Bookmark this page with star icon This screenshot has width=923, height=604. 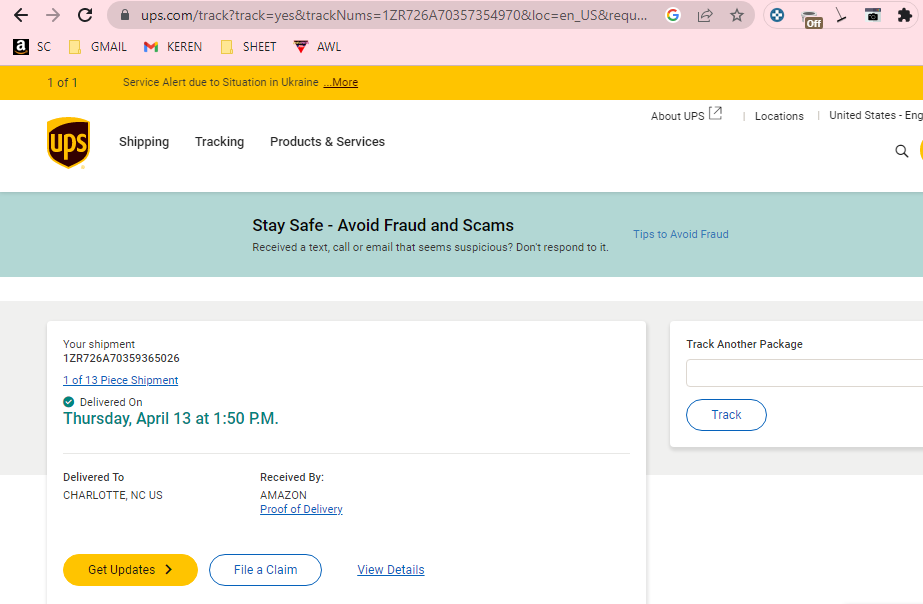pos(736,15)
